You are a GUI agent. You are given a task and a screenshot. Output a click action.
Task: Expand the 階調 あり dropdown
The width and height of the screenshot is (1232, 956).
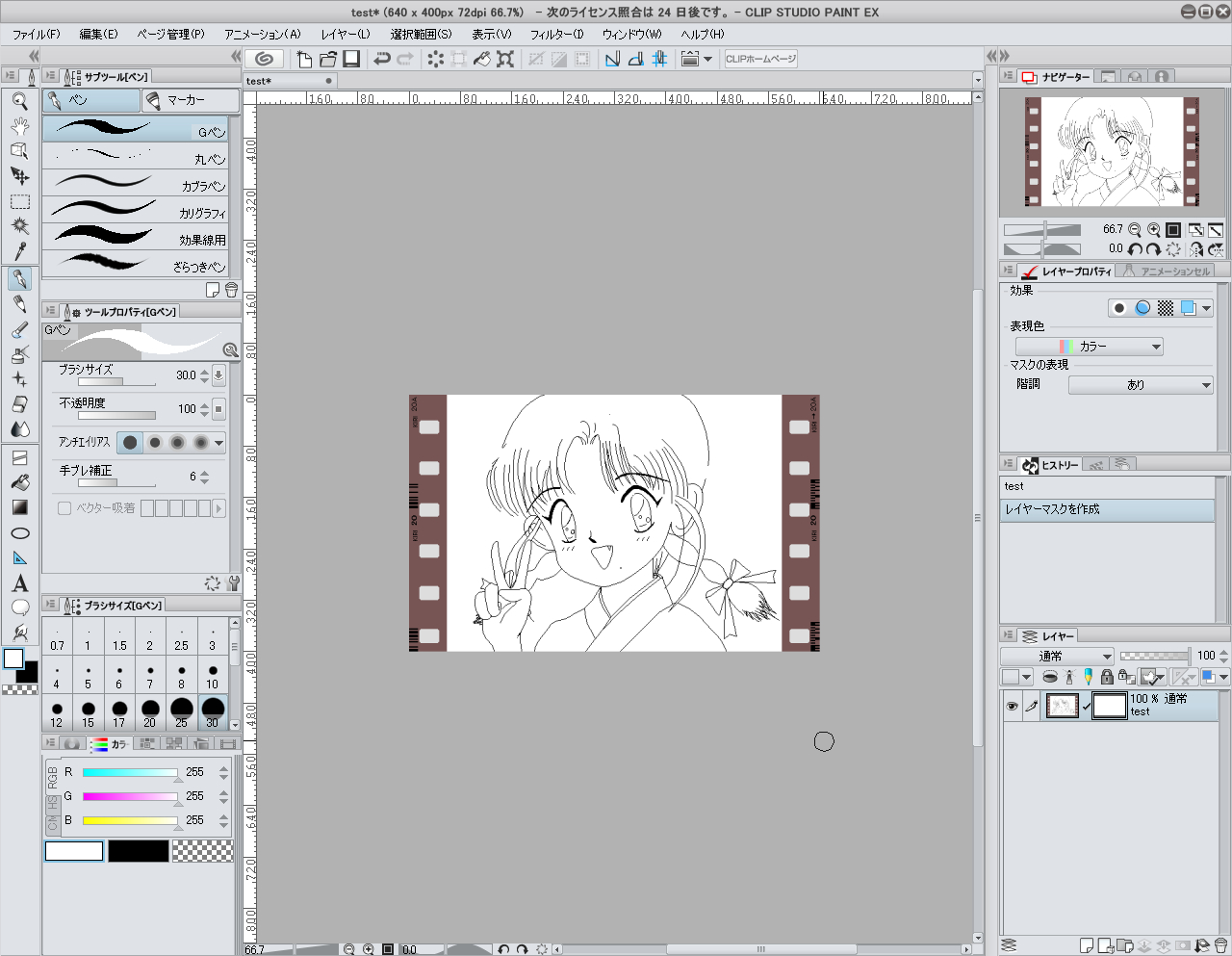point(1141,385)
